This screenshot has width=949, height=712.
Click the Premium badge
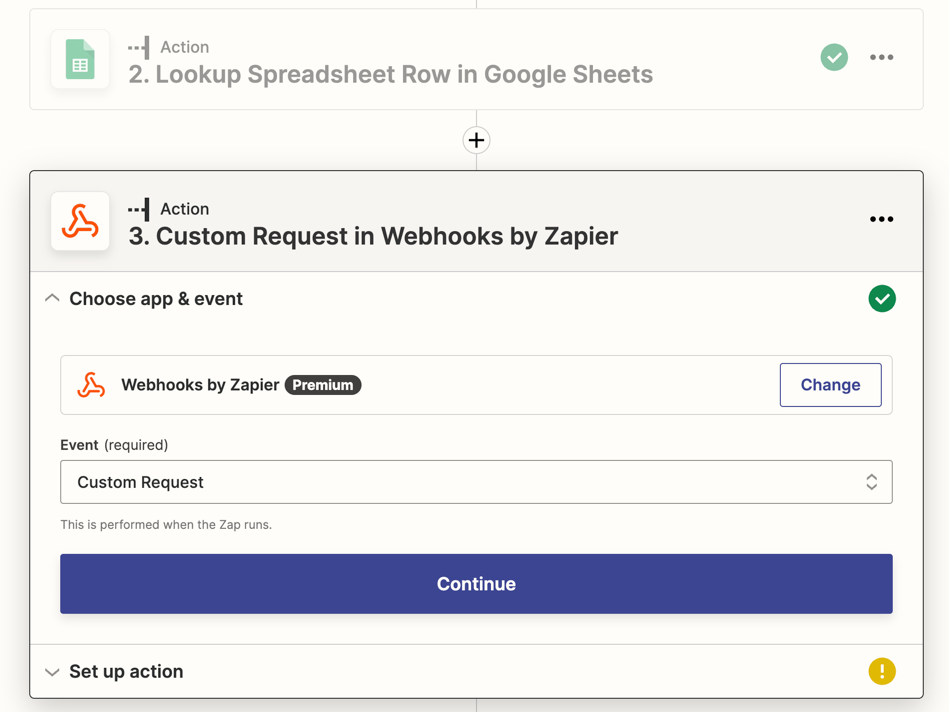tap(323, 385)
